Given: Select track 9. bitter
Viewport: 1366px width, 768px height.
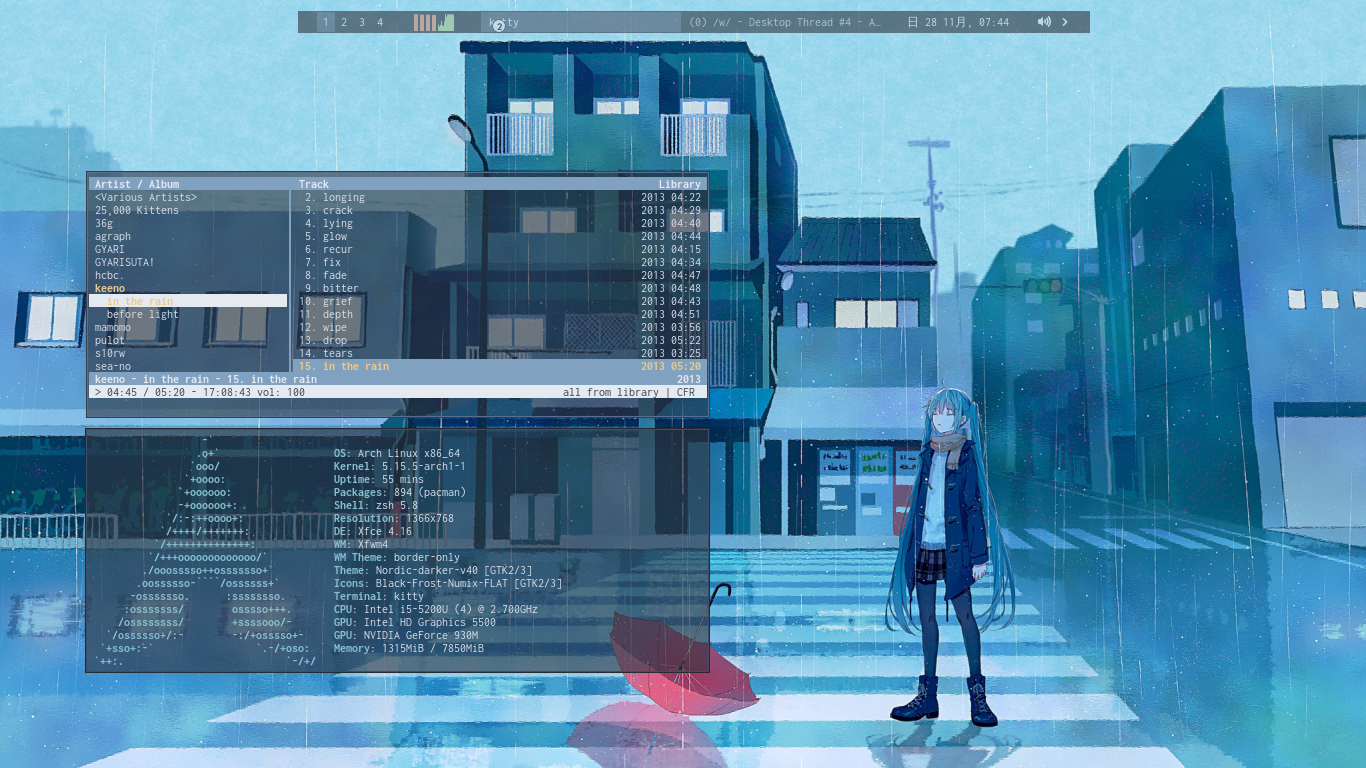Looking at the screenshot, I should pyautogui.click(x=500, y=288).
